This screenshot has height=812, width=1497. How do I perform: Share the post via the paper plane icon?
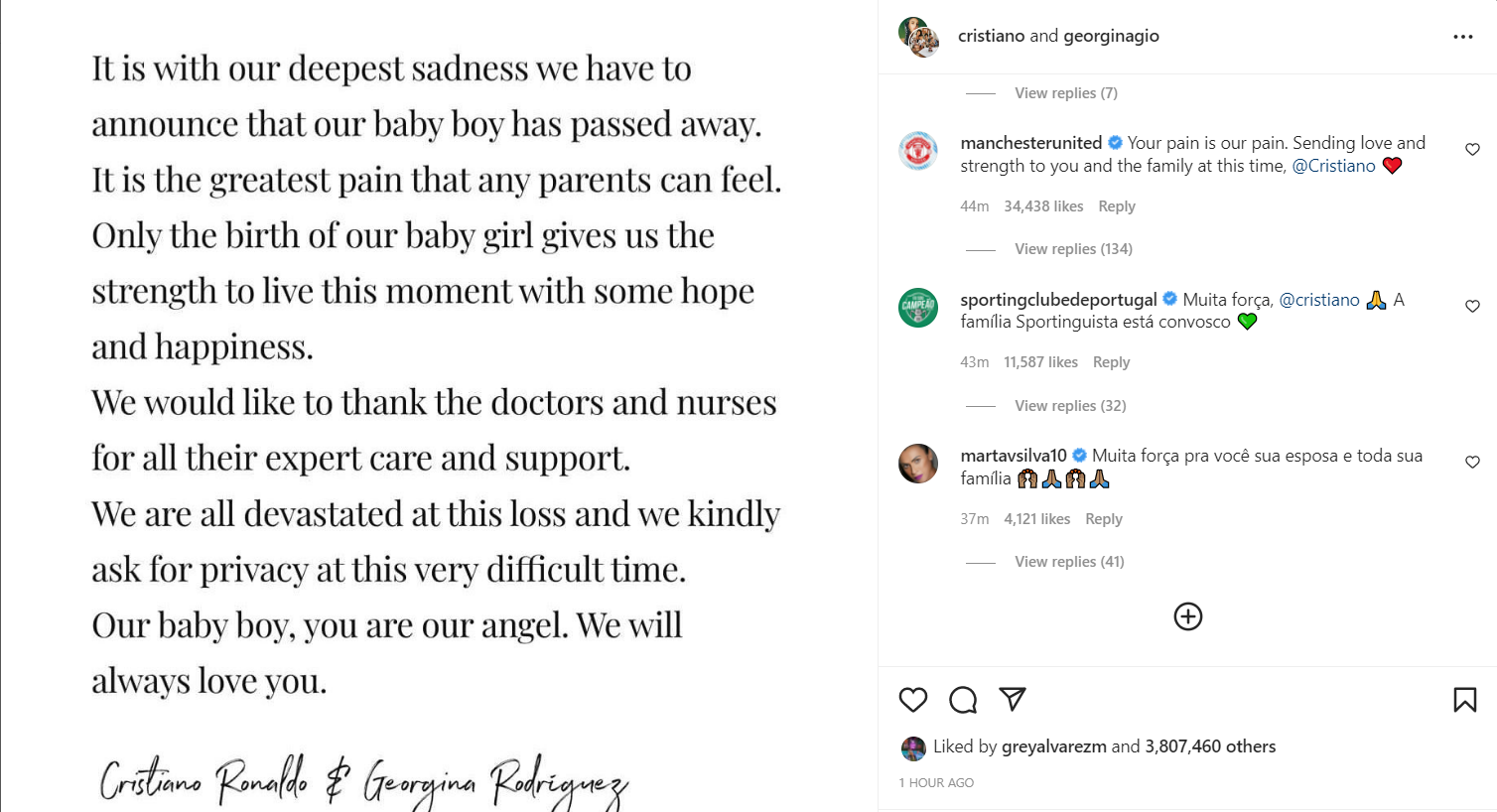1012,699
